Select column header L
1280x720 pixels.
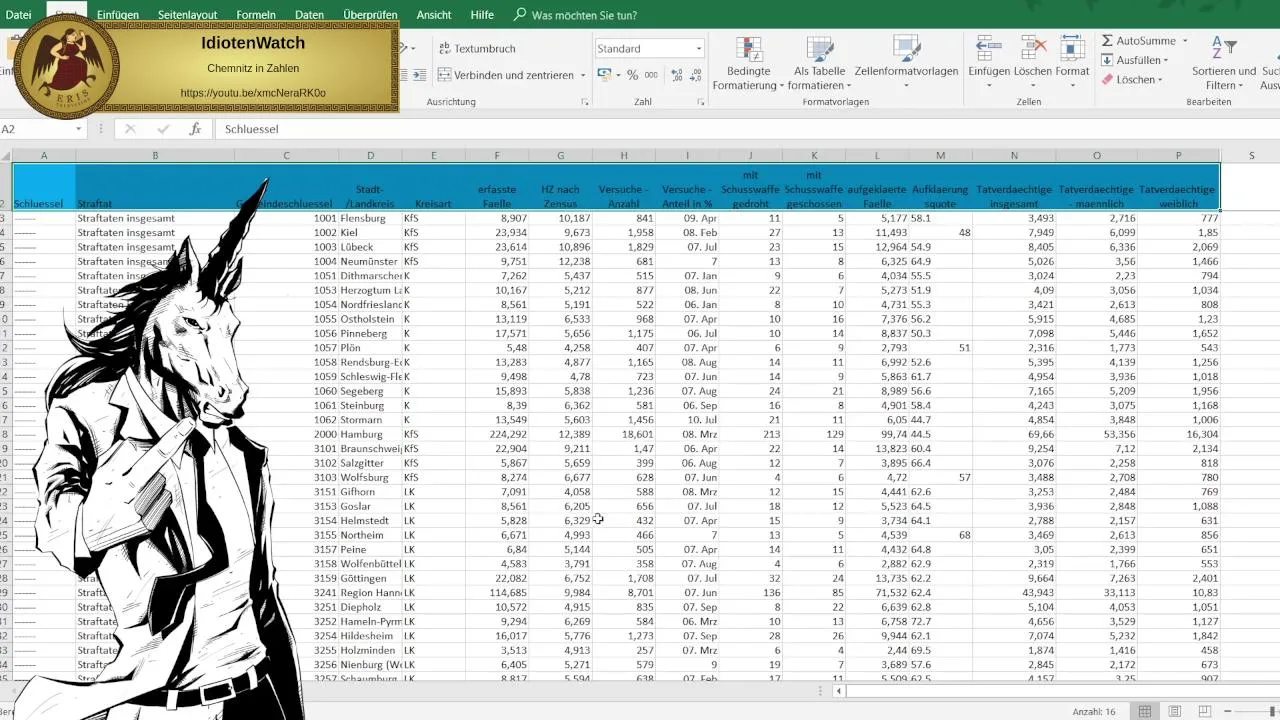coord(877,156)
